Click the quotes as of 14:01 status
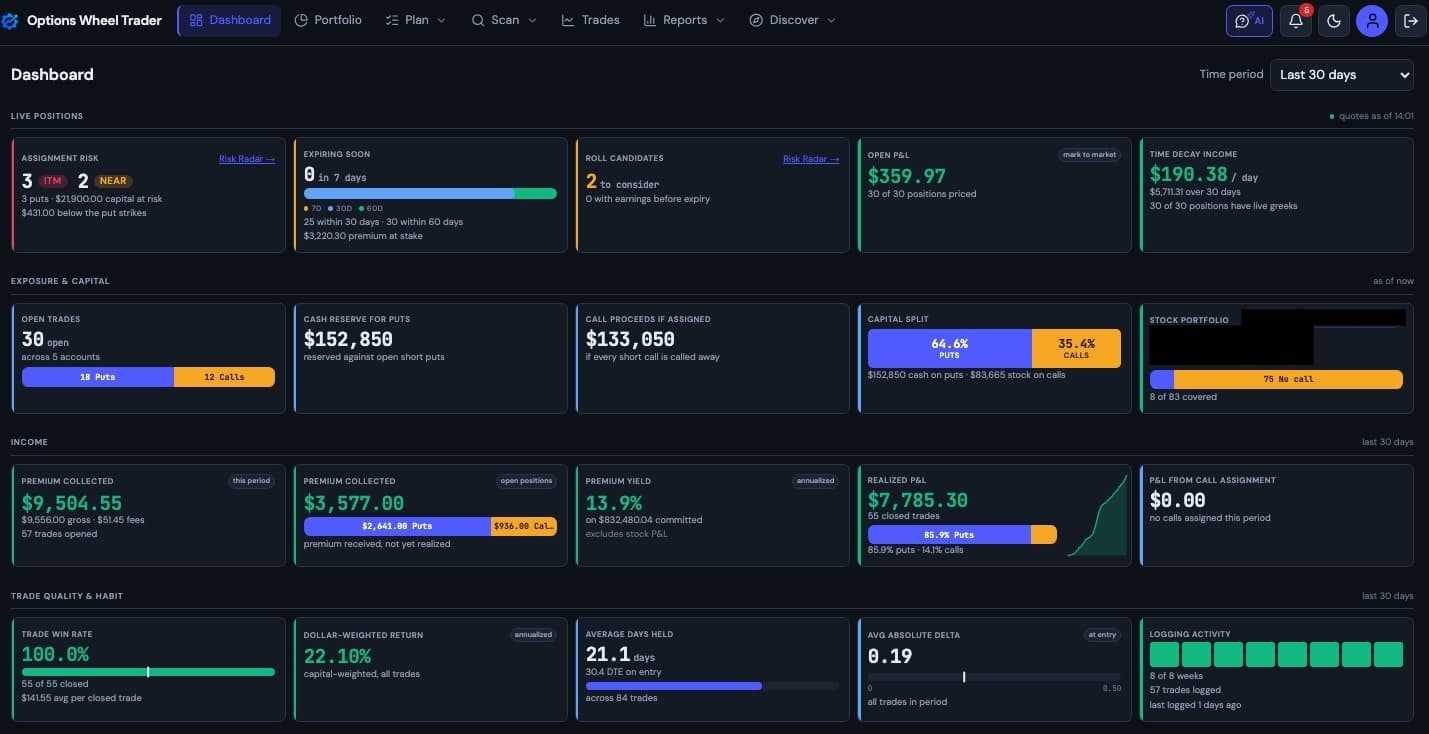 (1372, 116)
